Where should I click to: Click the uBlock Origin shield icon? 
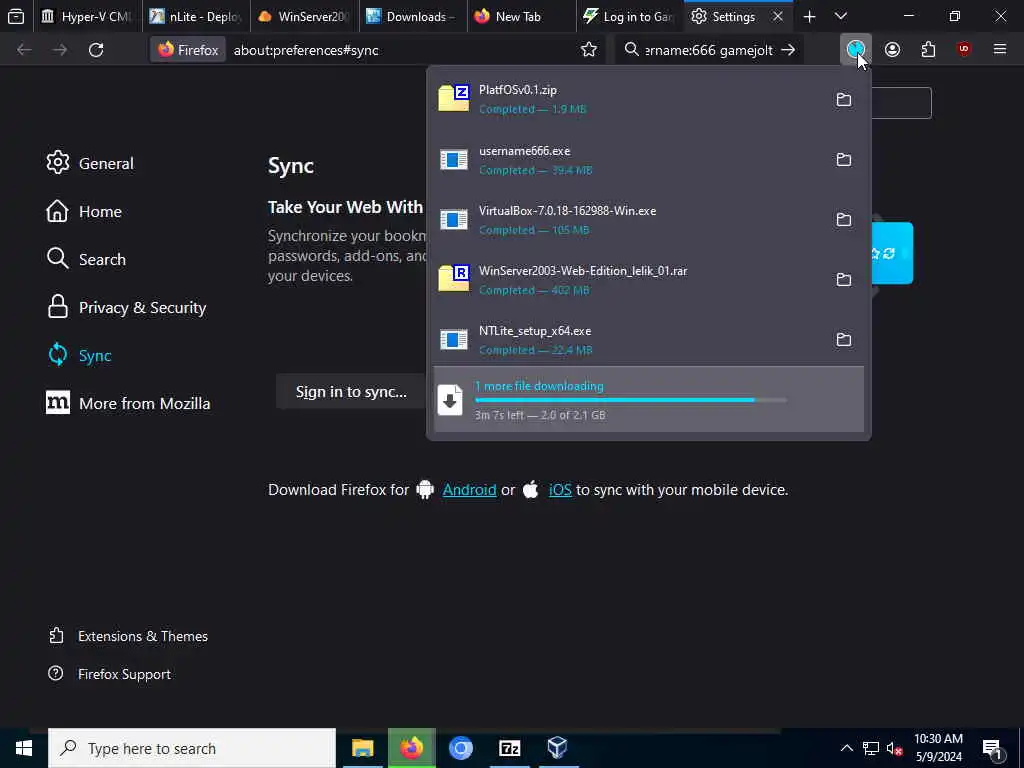(x=964, y=50)
